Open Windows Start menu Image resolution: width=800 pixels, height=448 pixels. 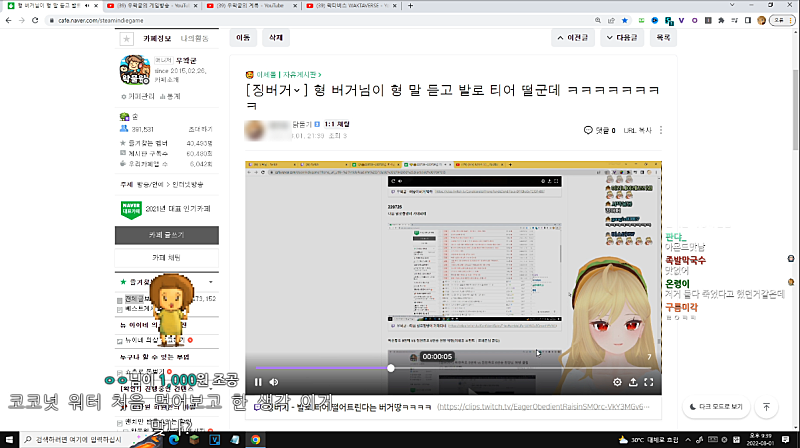9,439
